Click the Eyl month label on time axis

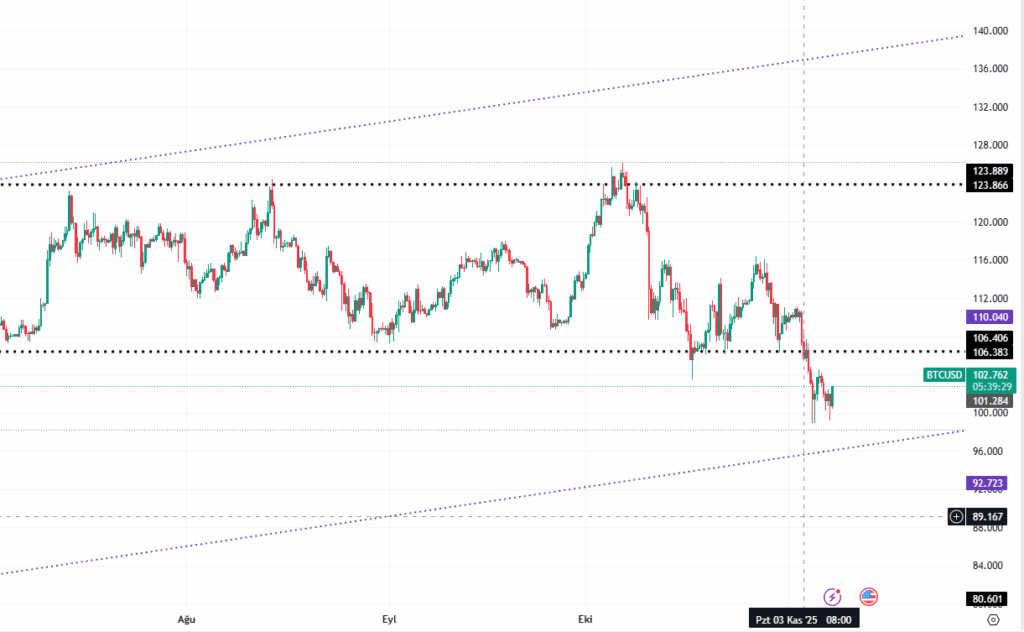(387, 620)
